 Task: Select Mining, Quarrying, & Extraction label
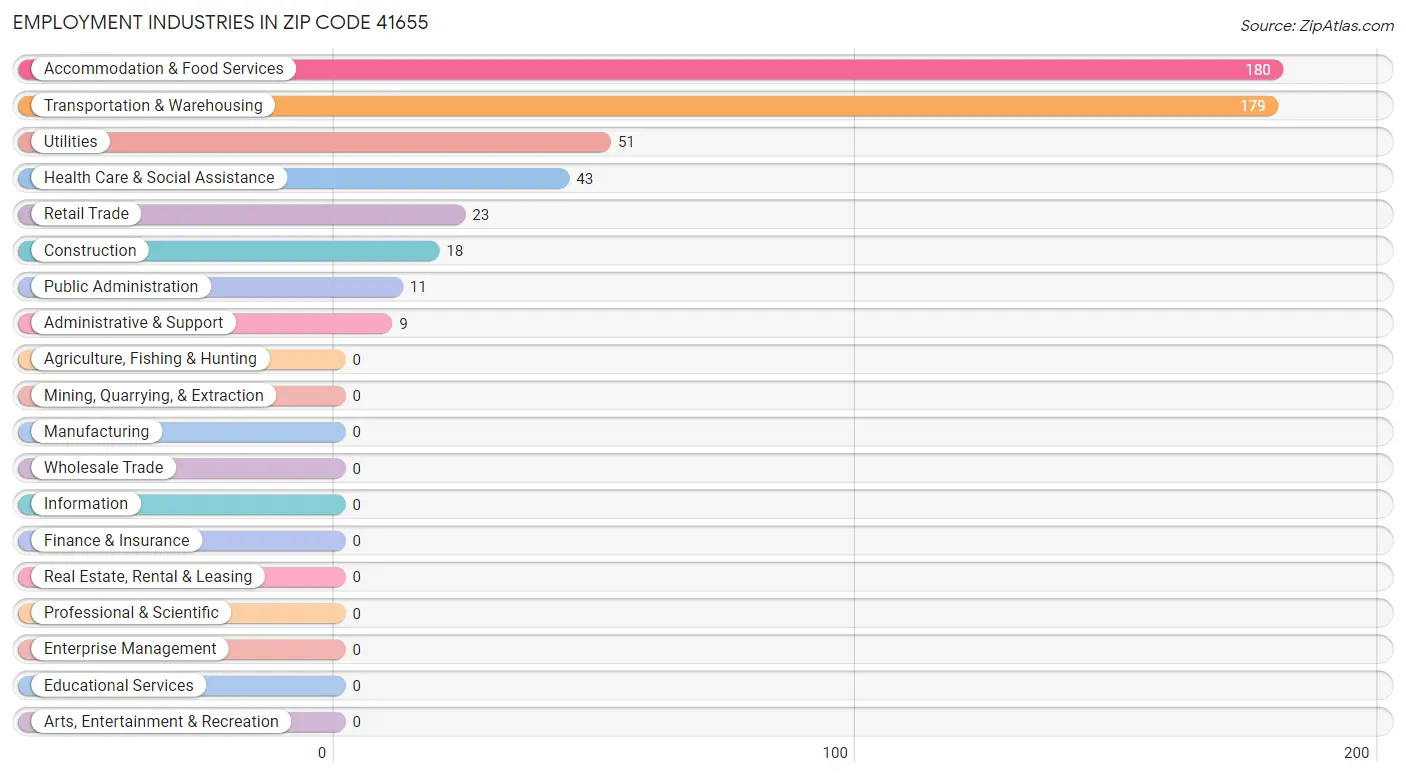[153, 395]
